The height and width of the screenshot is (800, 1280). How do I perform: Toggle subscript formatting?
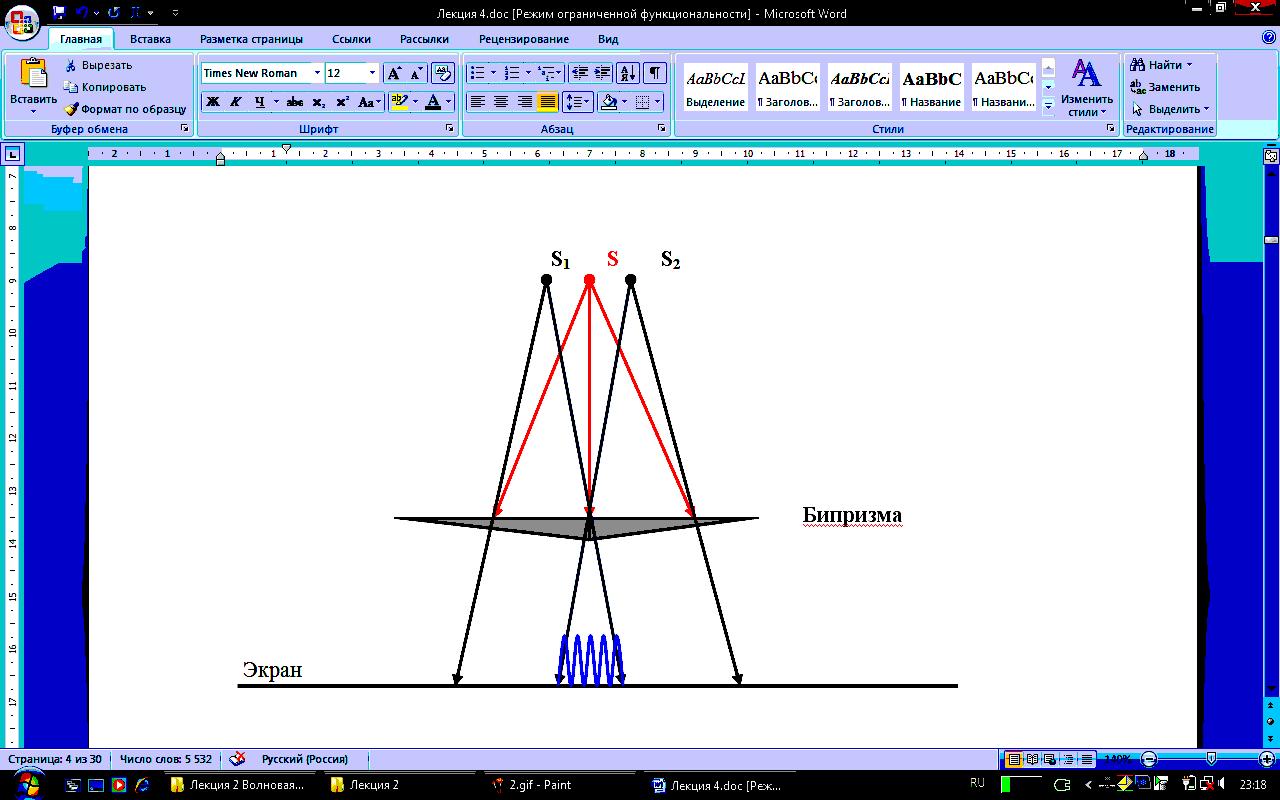click(x=318, y=102)
